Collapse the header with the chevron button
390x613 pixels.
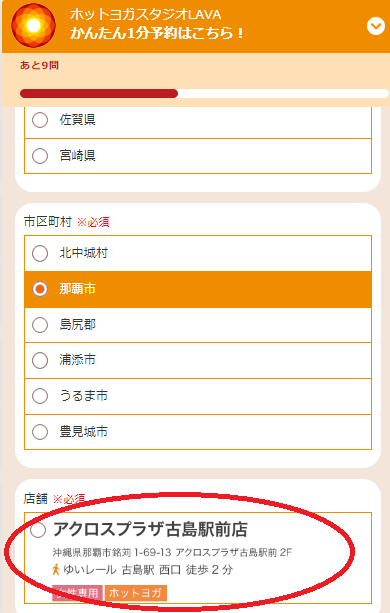point(376,26)
